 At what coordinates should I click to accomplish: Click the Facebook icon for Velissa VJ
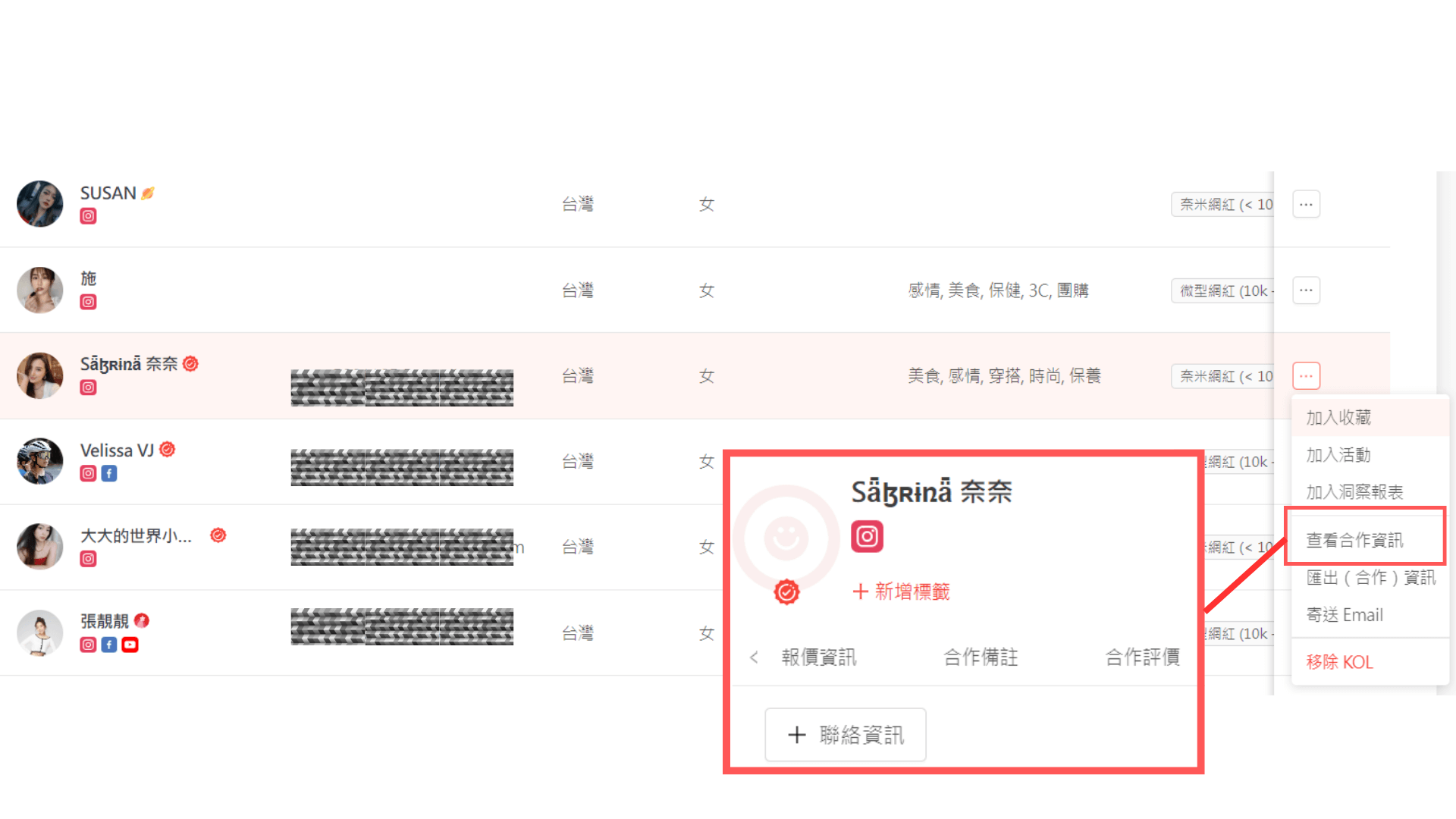coord(108,473)
